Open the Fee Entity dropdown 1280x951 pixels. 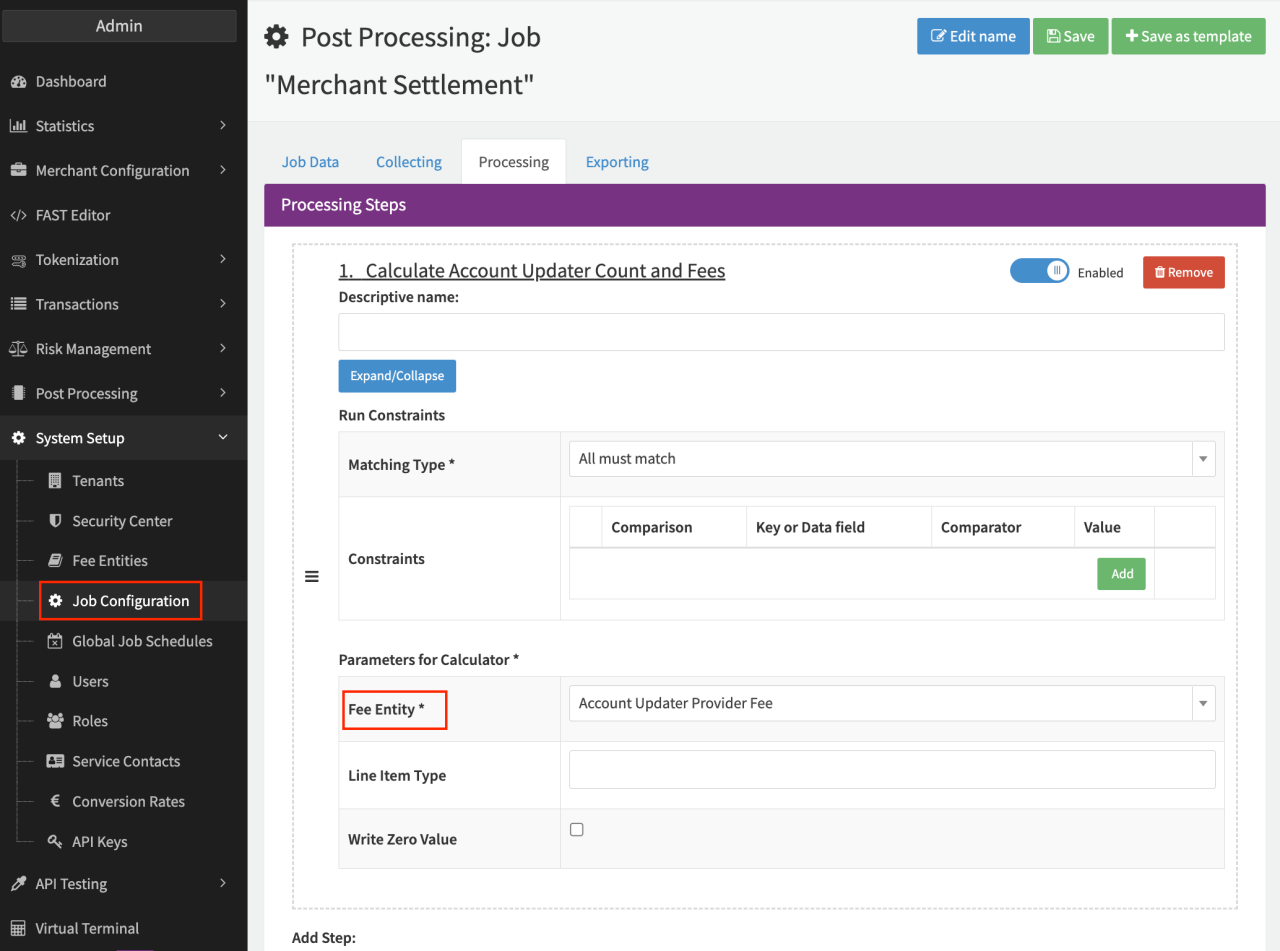point(891,704)
